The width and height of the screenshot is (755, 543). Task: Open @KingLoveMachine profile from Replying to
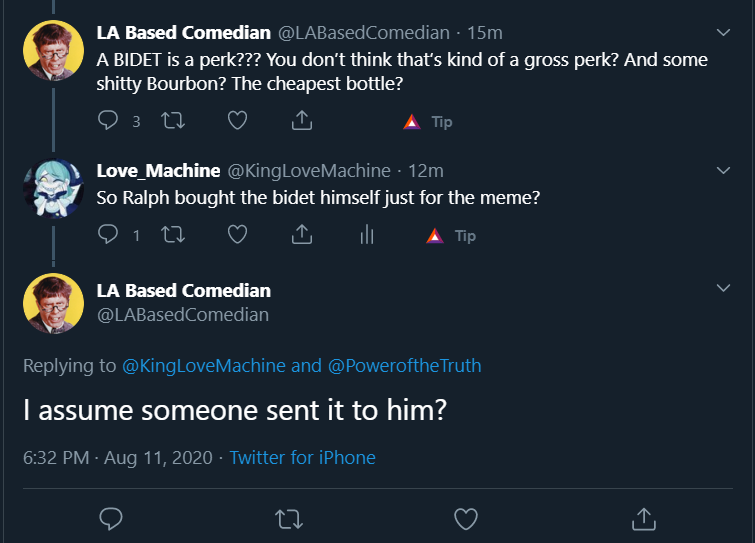pyautogui.click(x=204, y=366)
